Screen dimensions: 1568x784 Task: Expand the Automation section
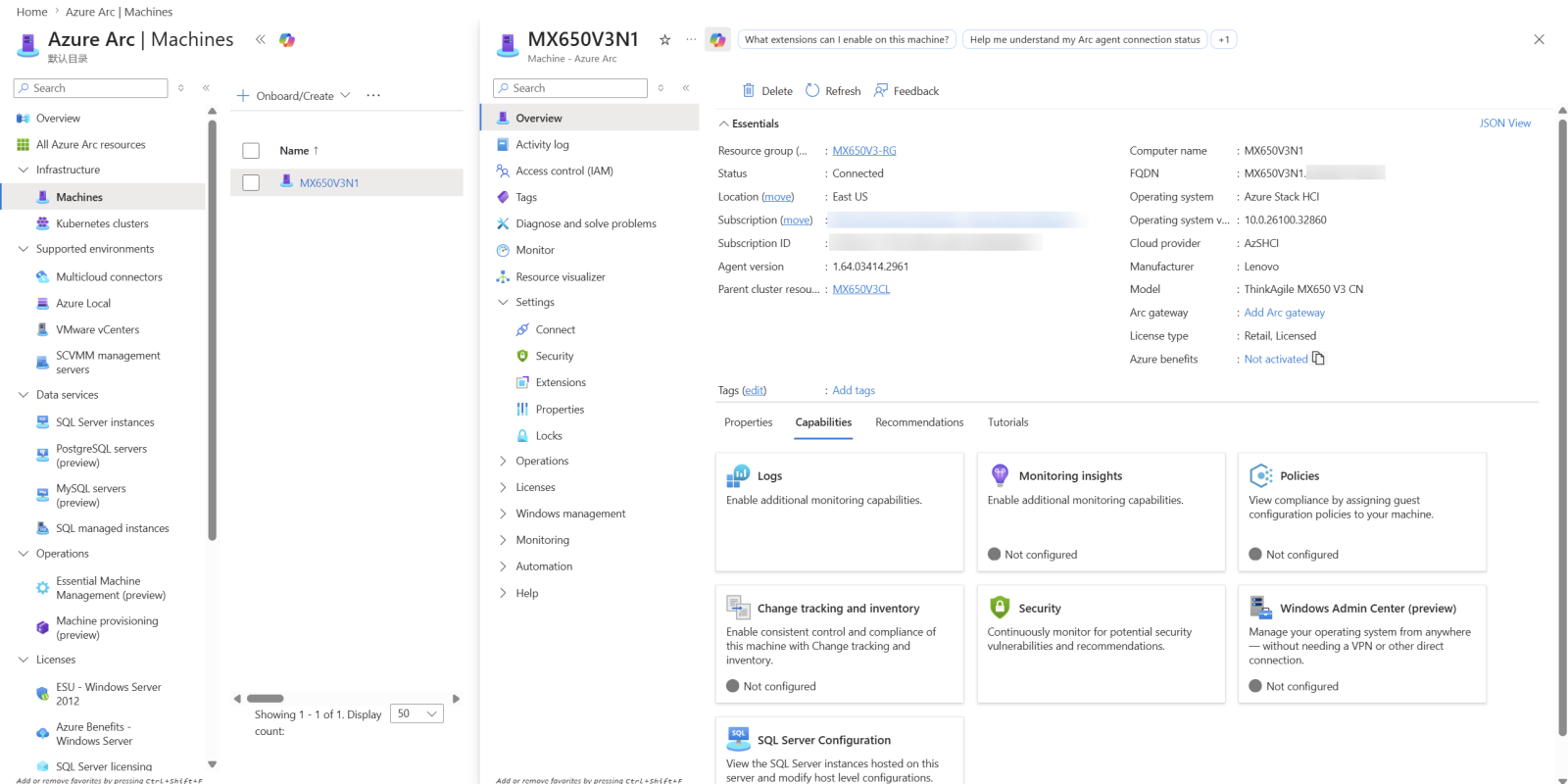[503, 566]
